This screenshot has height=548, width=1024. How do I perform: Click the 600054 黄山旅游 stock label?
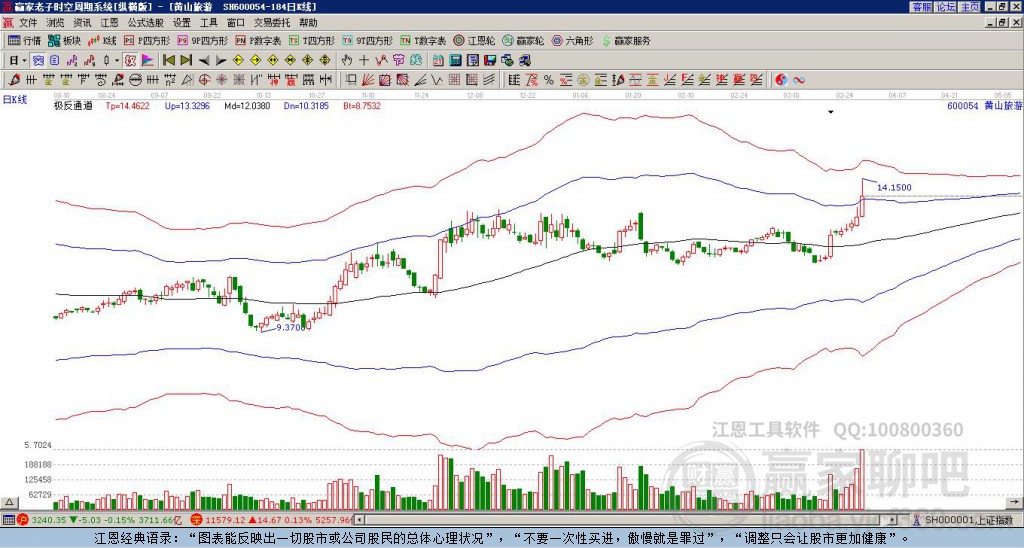pyautogui.click(x=984, y=105)
